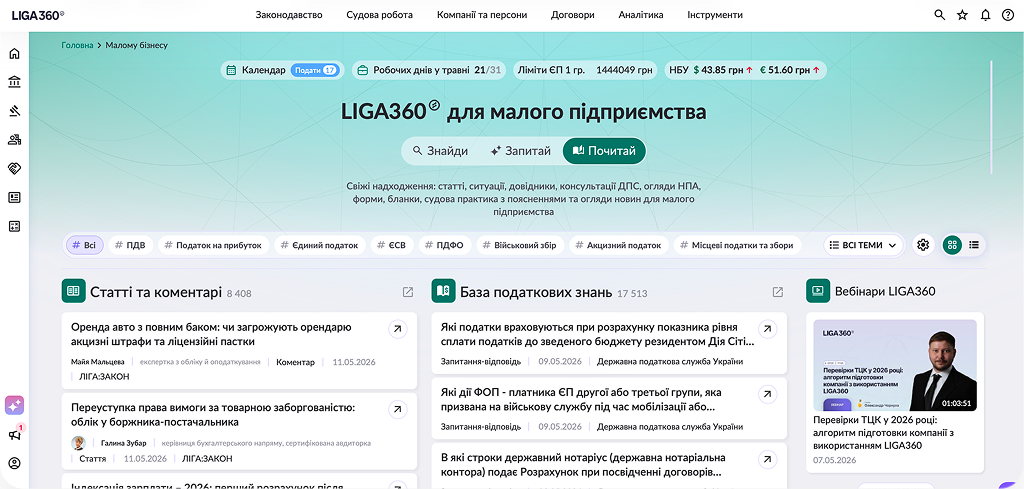1024x489 pixels.
Task: Open the Календар Податки widget
Action: pyautogui.click(x=281, y=70)
